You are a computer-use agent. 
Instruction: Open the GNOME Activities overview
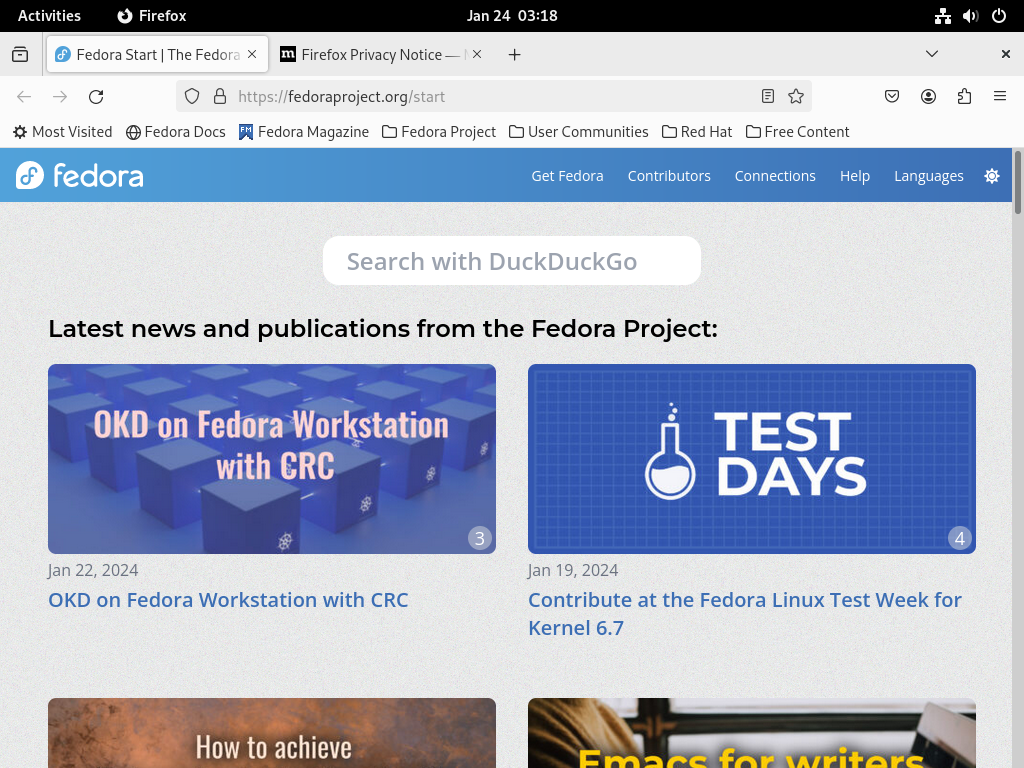49,16
